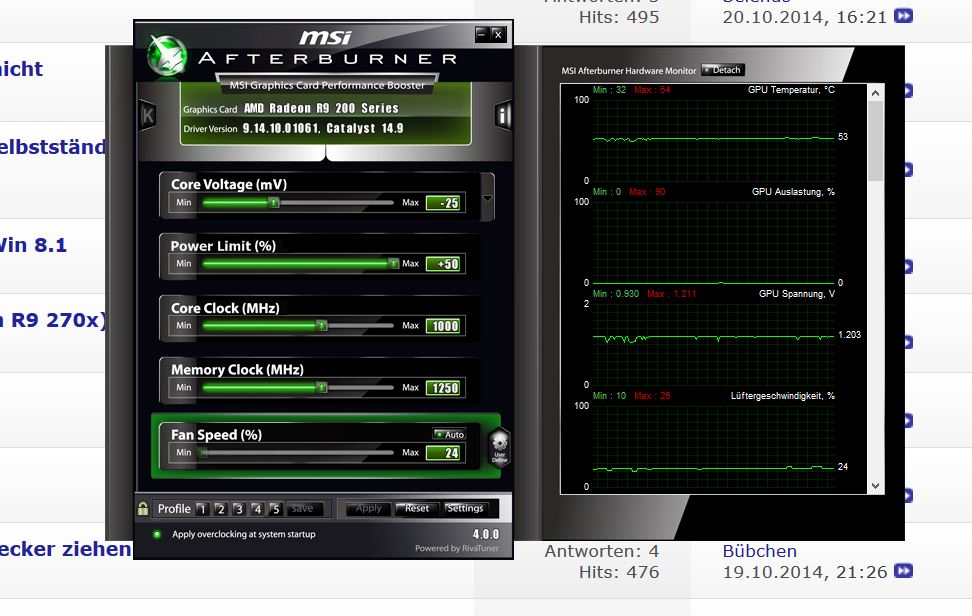Image resolution: width=972 pixels, height=616 pixels.
Task: Expand the Core Voltage dropdown arrow
Action: [x=487, y=198]
